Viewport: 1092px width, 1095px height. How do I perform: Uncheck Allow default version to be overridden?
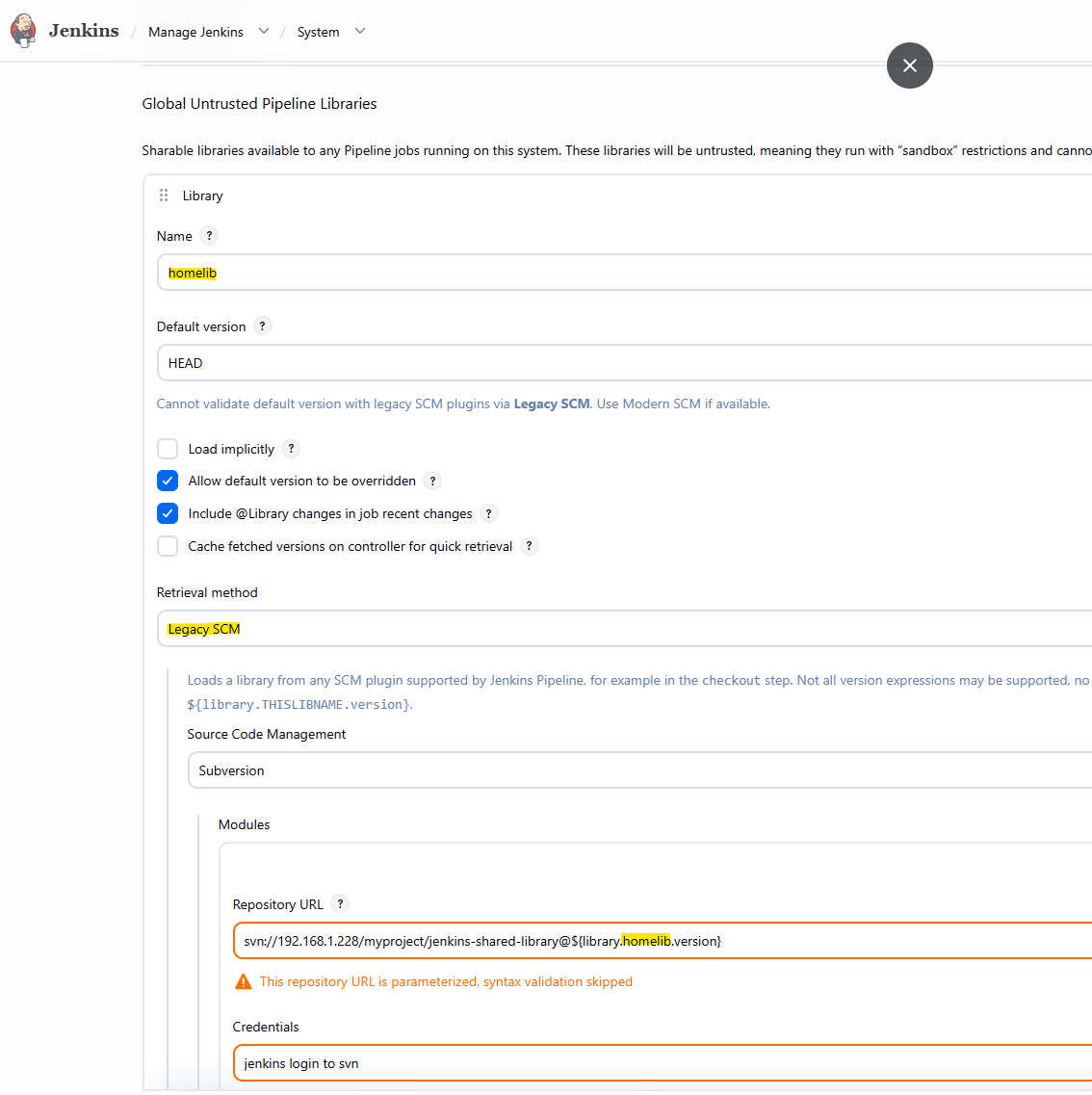[168, 482]
